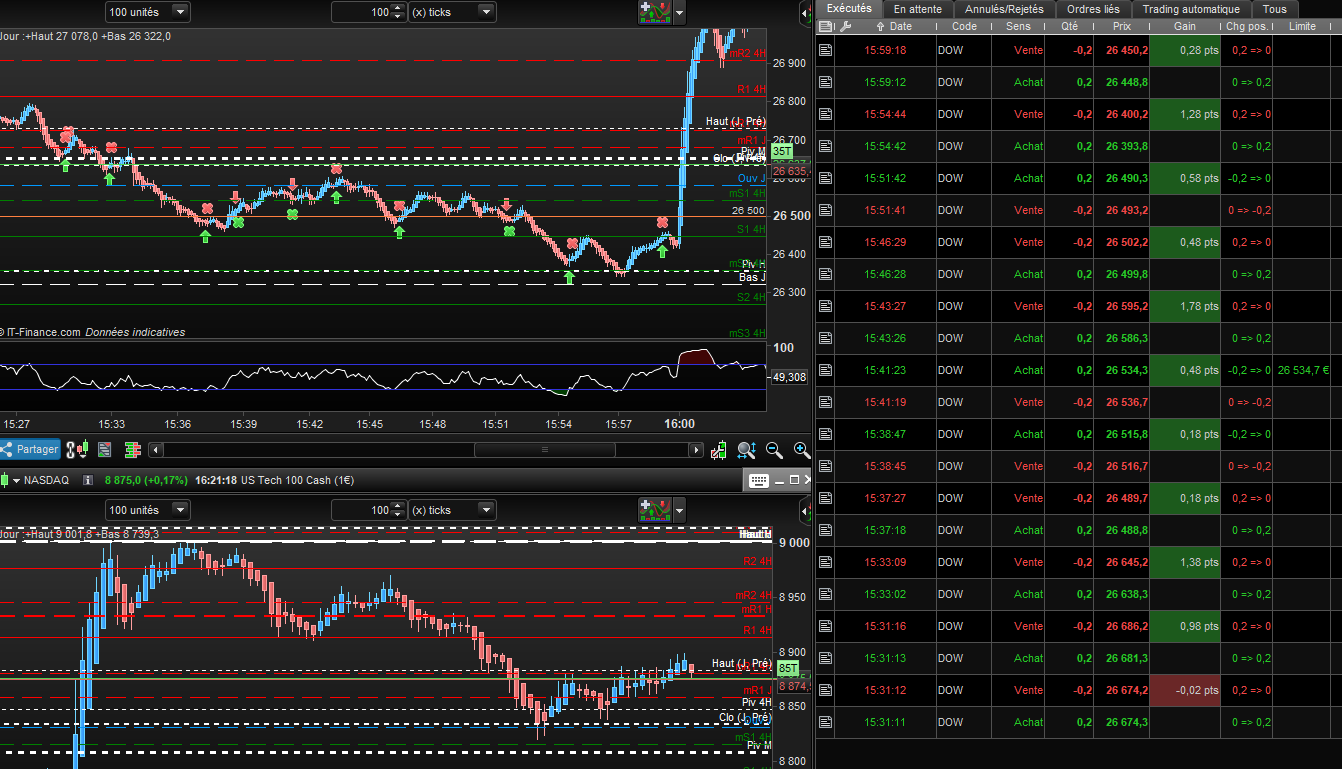The width and height of the screenshot is (1342, 769).
Task: Open the "Trading automatique" tab
Action: click(1190, 9)
